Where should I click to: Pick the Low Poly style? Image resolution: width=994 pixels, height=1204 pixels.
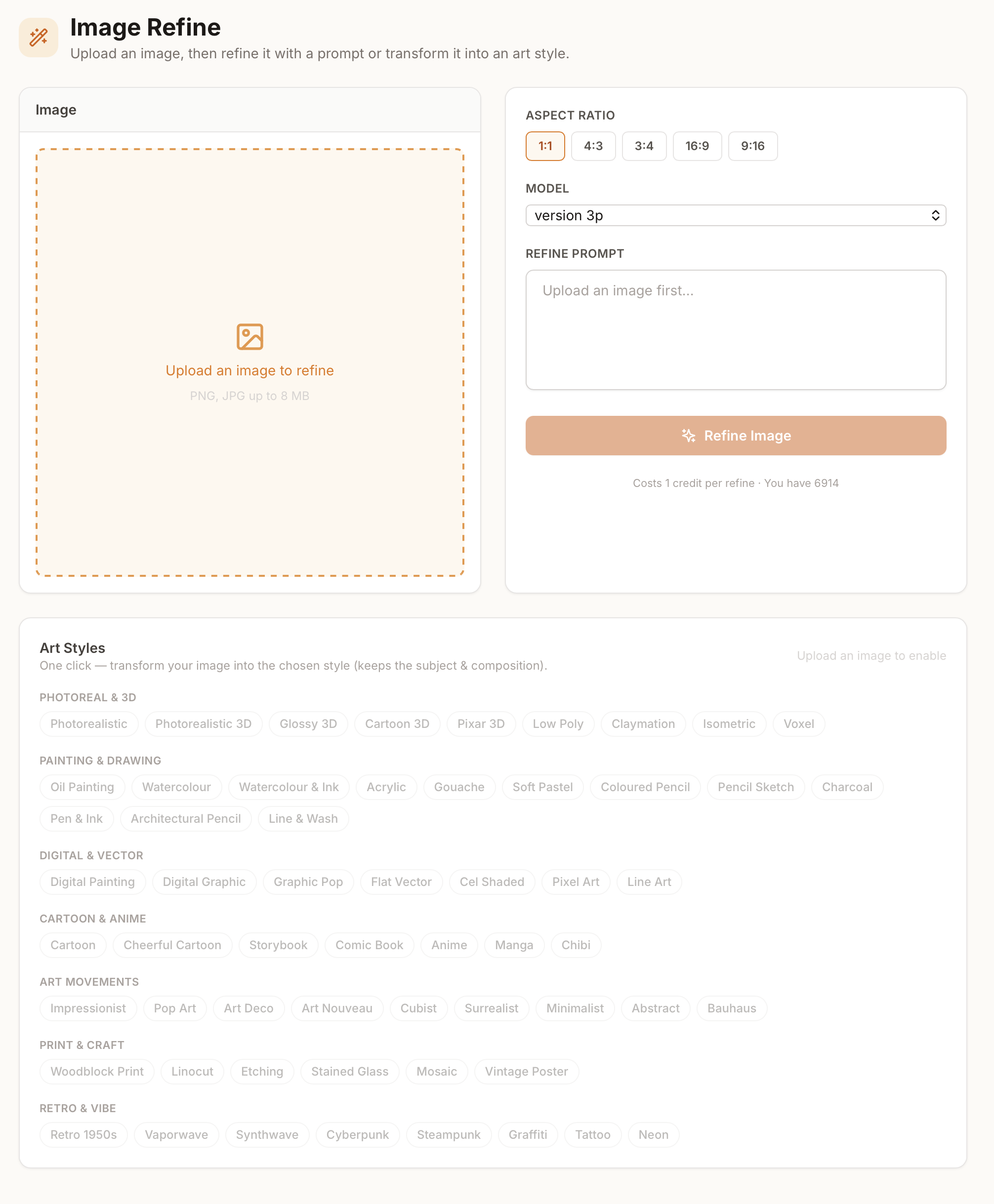pos(558,724)
